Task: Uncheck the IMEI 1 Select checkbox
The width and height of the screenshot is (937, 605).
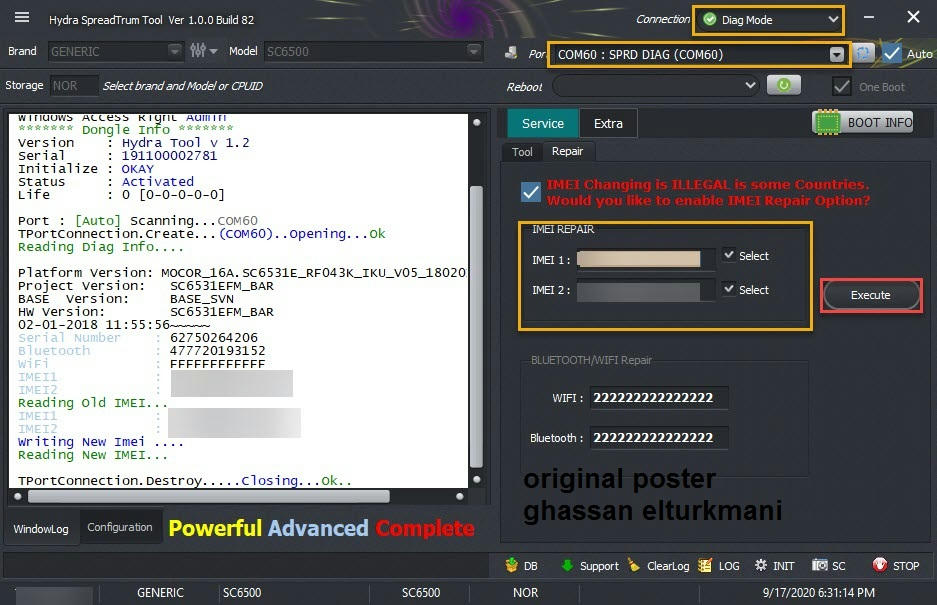Action: [729, 255]
